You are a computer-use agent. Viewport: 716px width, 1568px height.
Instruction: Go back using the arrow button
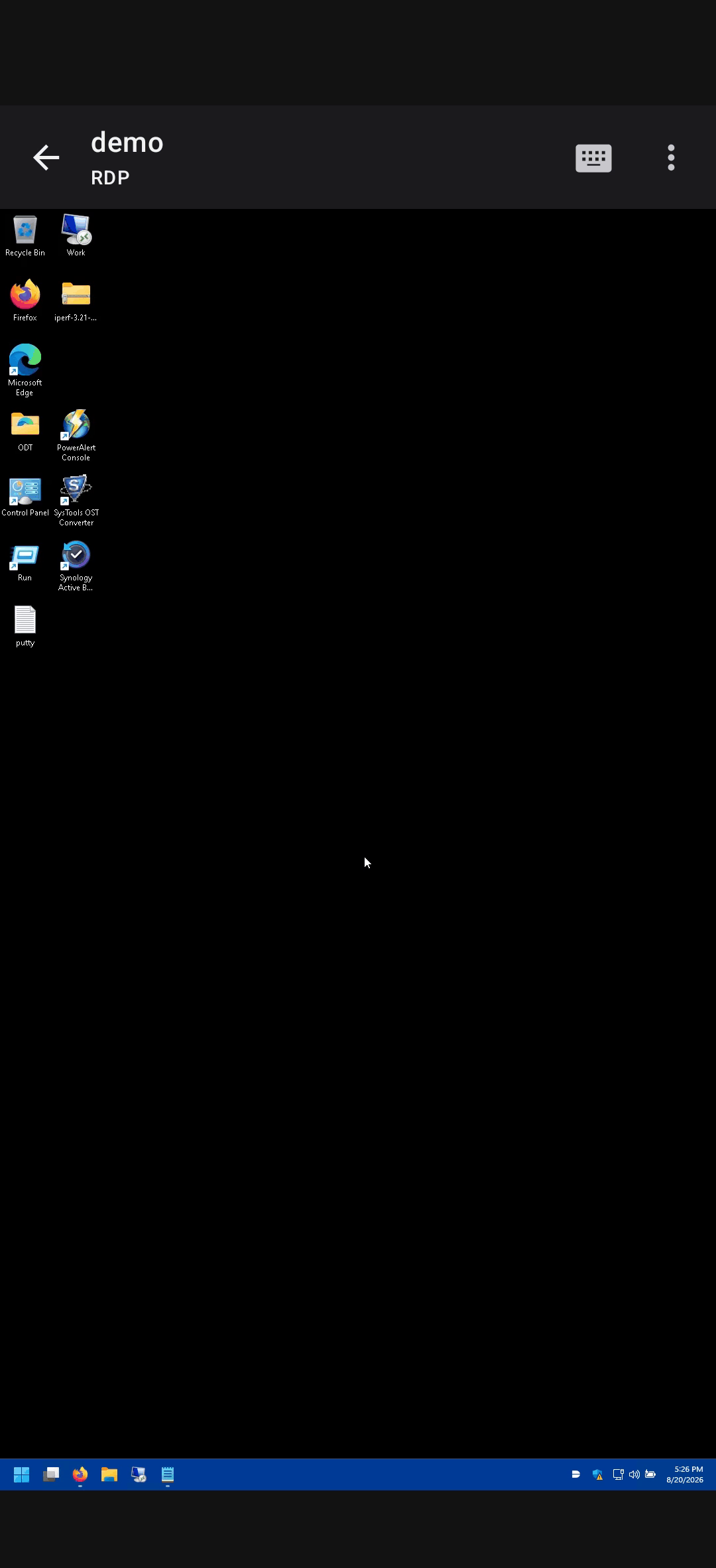point(46,158)
